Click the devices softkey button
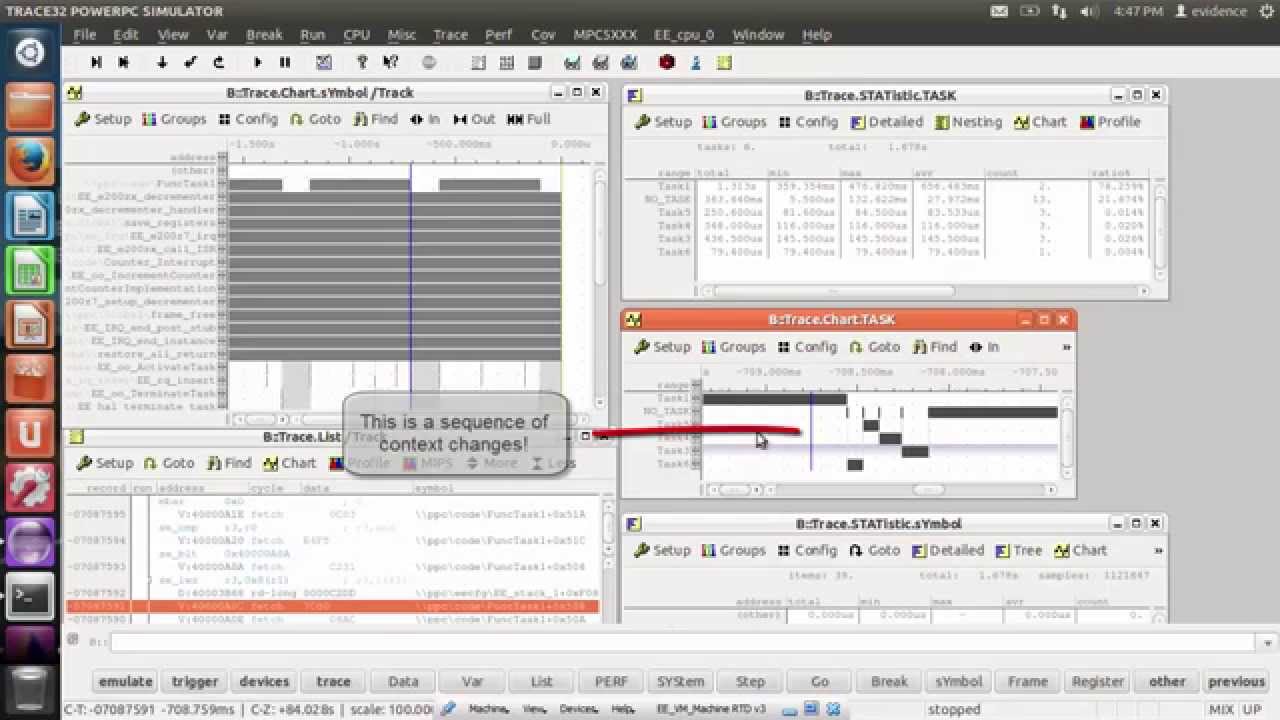This screenshot has width=1280, height=720. (x=264, y=681)
